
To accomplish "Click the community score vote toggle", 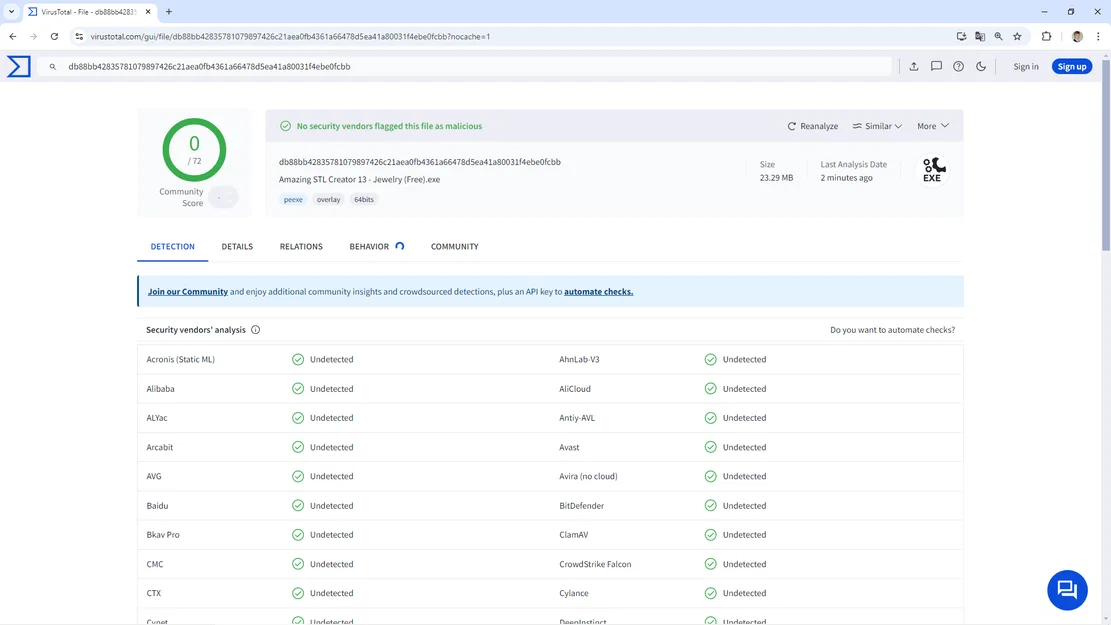I will (223, 197).
